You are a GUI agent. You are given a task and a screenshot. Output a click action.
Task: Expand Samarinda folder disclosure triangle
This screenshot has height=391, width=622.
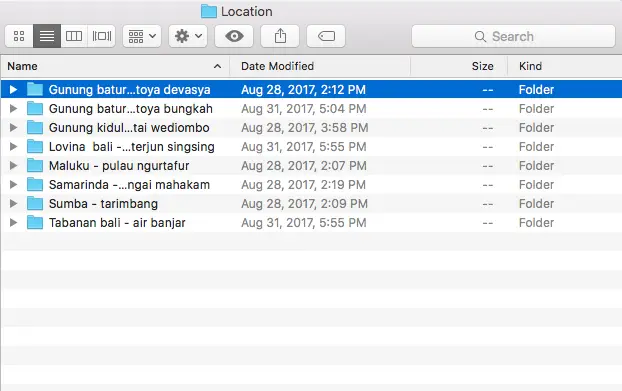(x=13, y=185)
